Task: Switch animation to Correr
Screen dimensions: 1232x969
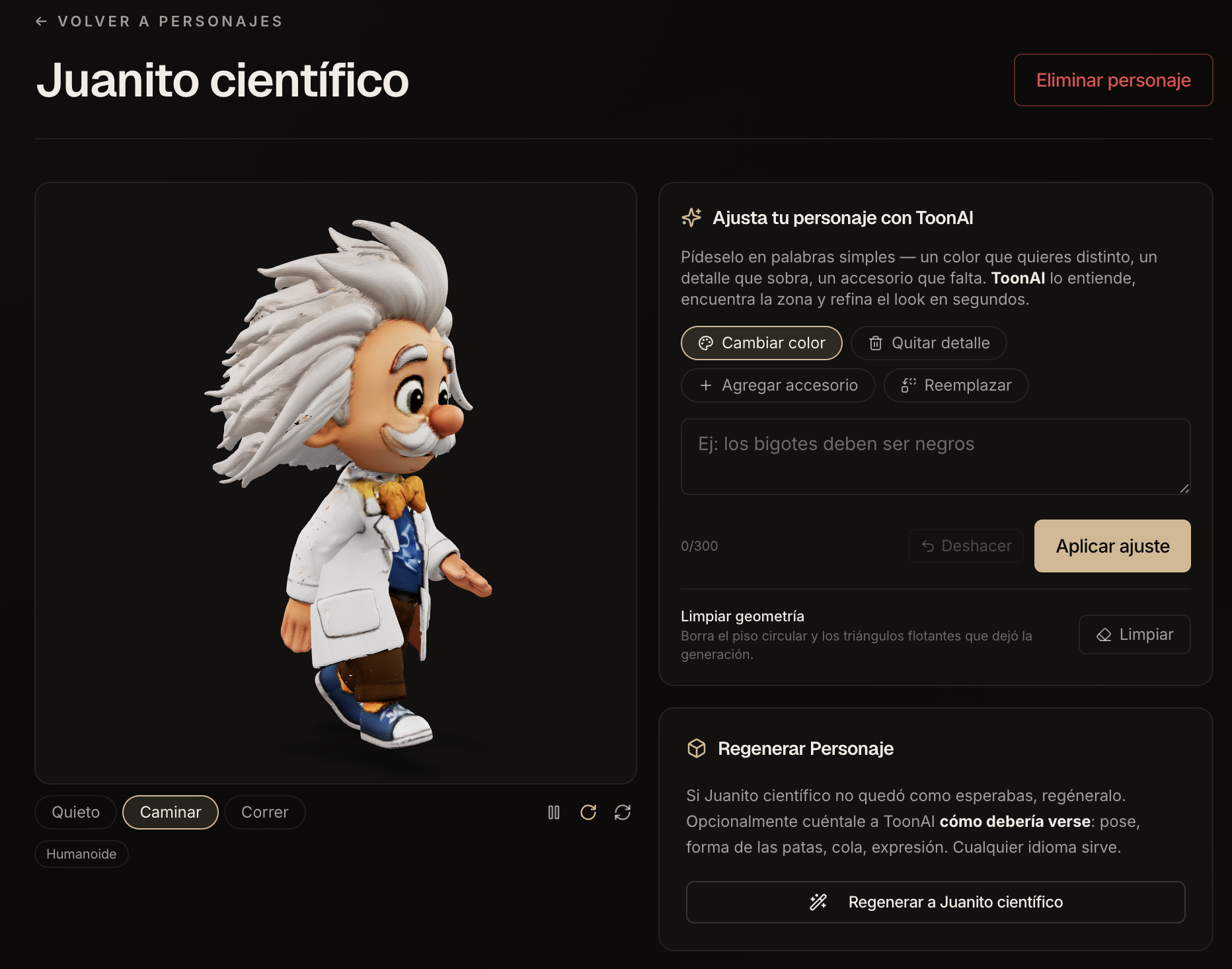Action: (x=265, y=812)
